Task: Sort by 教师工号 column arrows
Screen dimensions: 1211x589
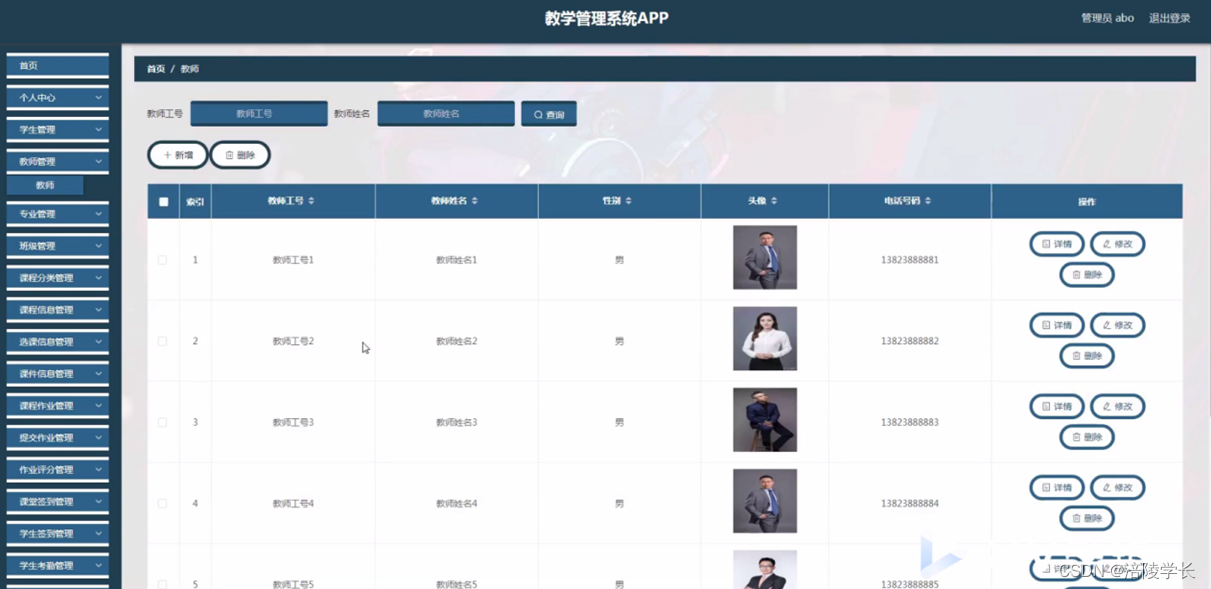Action: pos(311,201)
